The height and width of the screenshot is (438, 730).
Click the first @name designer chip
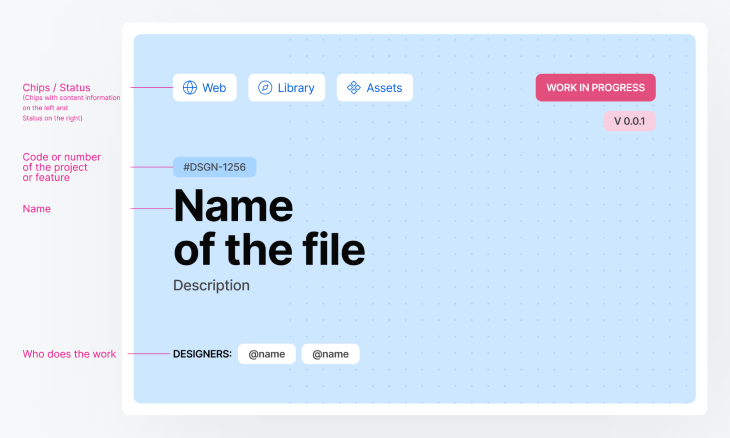pos(267,354)
